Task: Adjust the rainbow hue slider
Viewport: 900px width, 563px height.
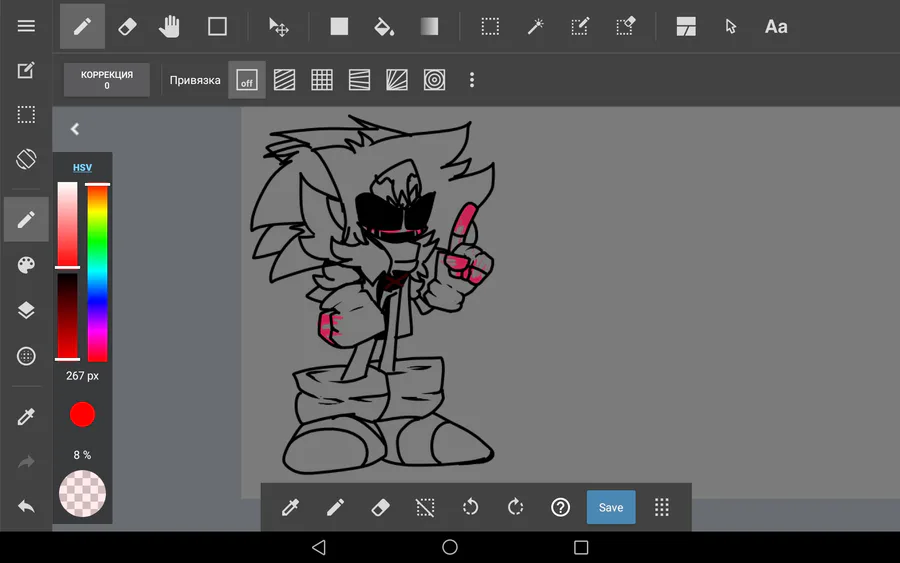Action: point(98,273)
